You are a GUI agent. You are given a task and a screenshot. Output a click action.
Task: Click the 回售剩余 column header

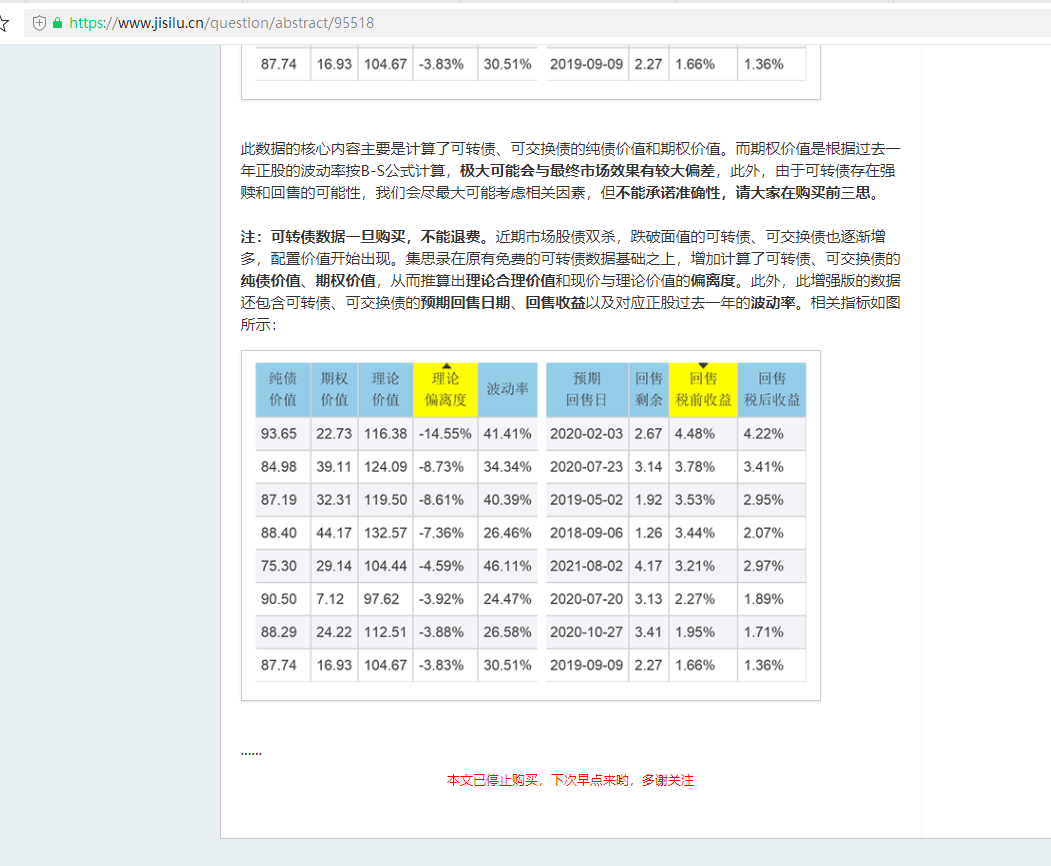648,389
